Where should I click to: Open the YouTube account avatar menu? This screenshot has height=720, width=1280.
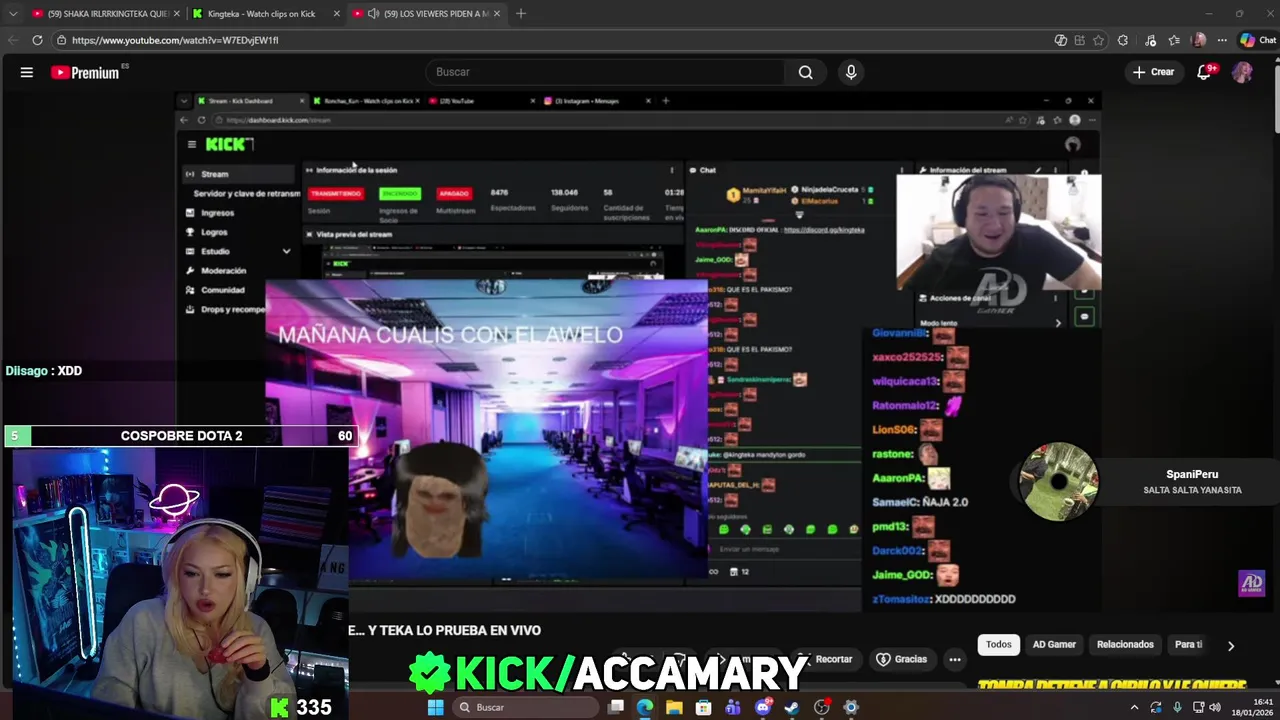[1242, 72]
